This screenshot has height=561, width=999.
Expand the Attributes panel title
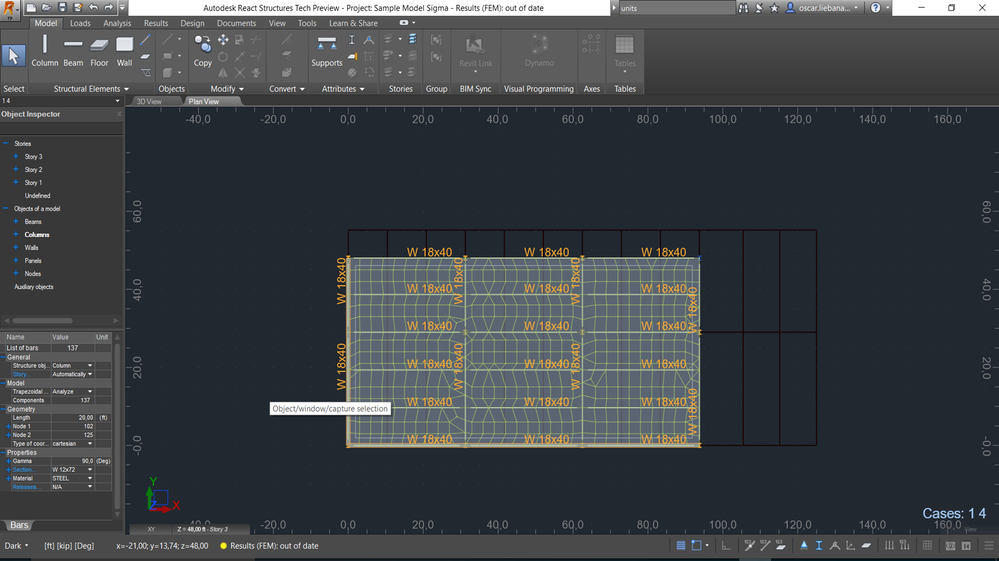click(x=343, y=89)
